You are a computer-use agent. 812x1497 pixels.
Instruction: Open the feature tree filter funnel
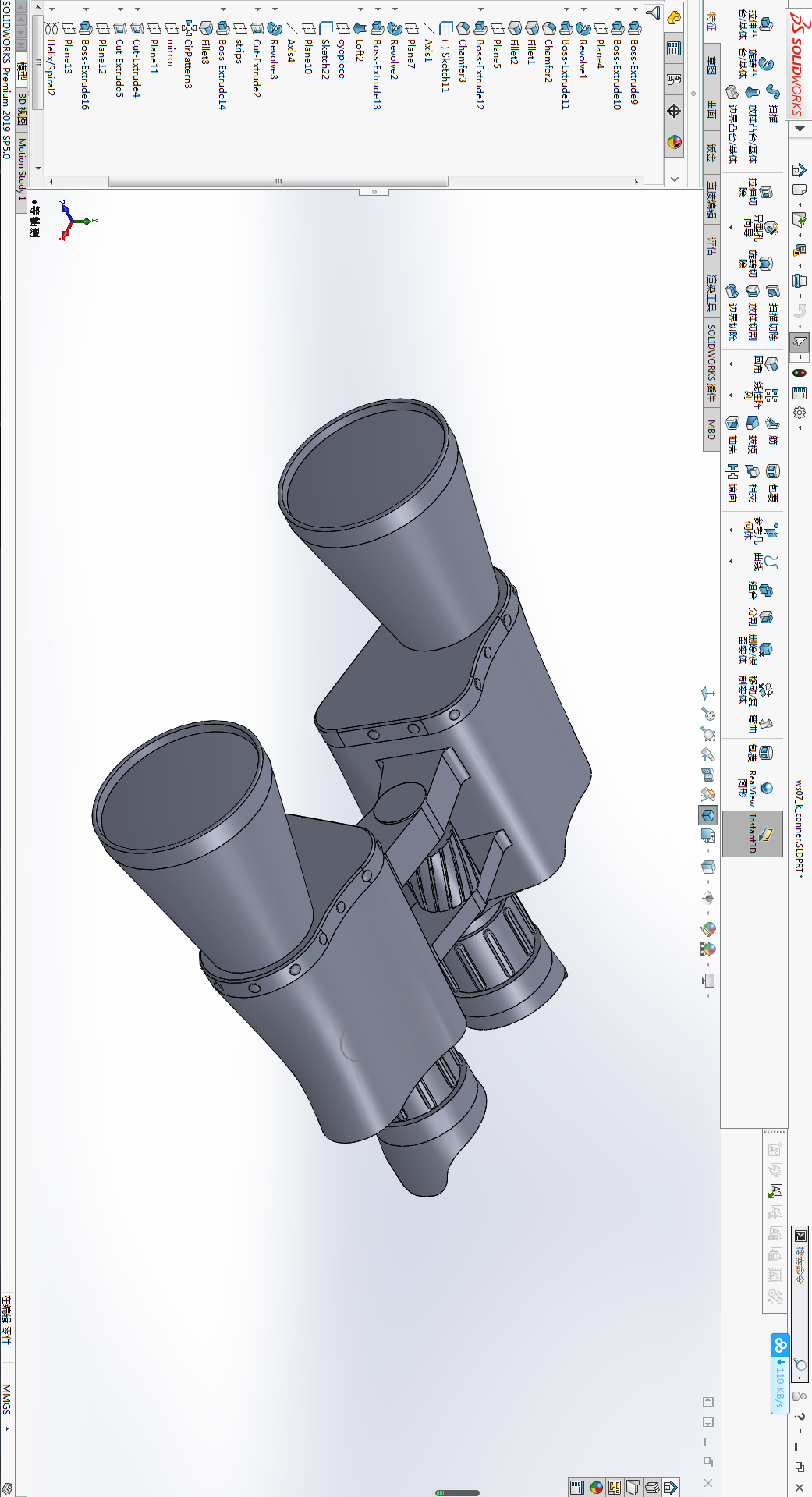(654, 13)
